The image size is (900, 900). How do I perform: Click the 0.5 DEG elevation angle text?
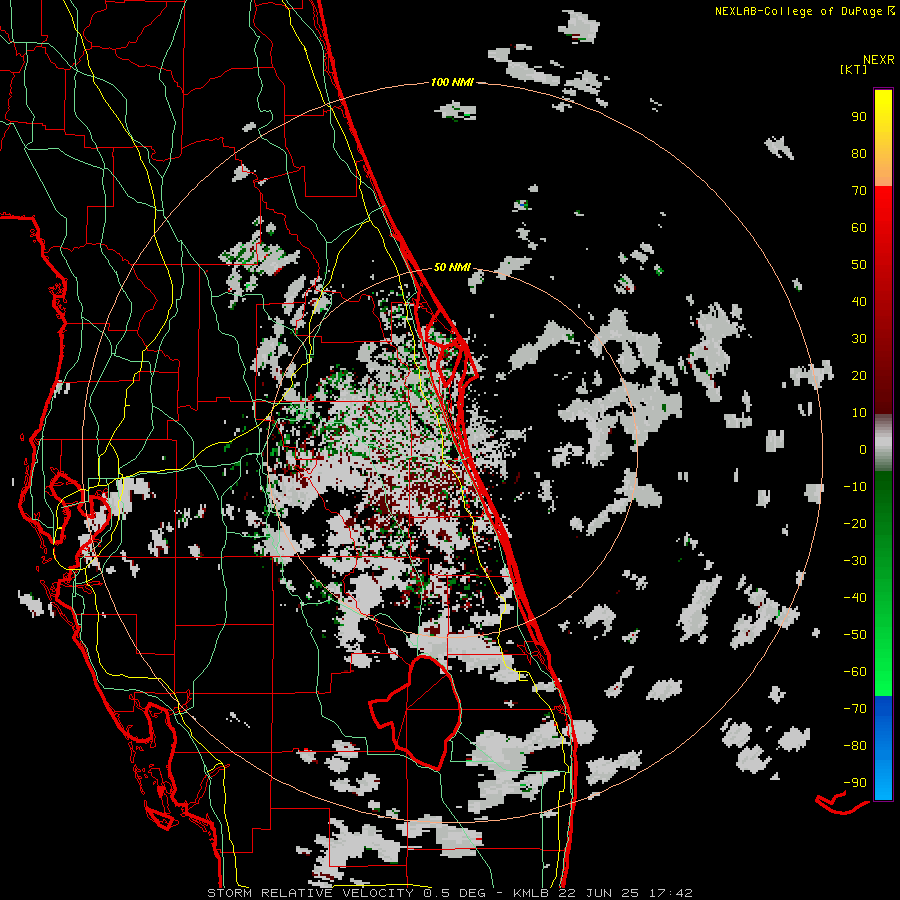[454, 893]
